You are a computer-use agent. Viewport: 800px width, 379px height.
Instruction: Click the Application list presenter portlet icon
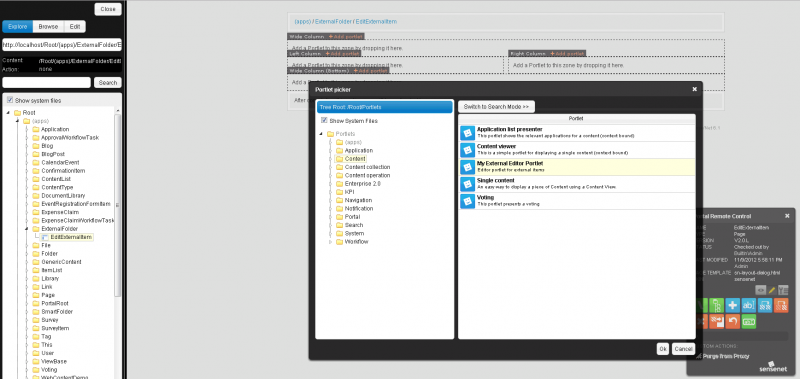(467, 133)
